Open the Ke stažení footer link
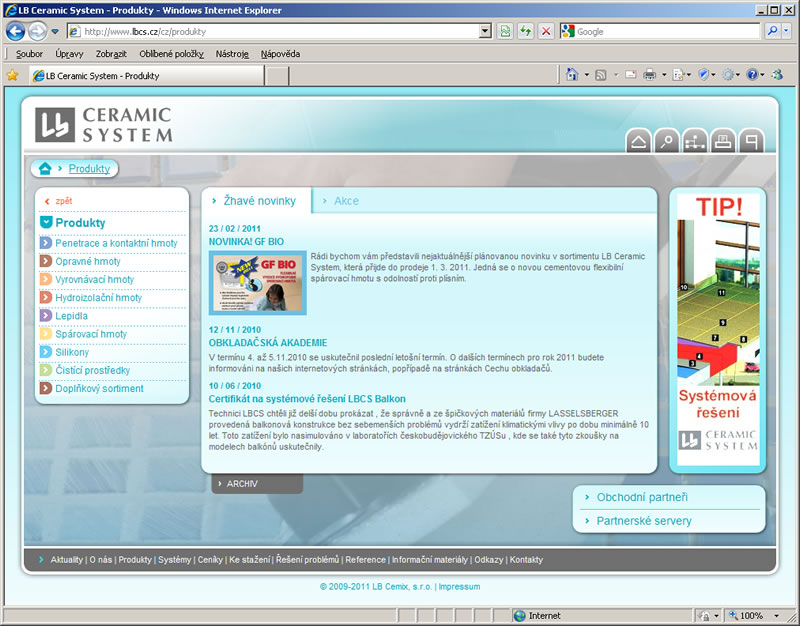This screenshot has width=800, height=626. point(249,560)
